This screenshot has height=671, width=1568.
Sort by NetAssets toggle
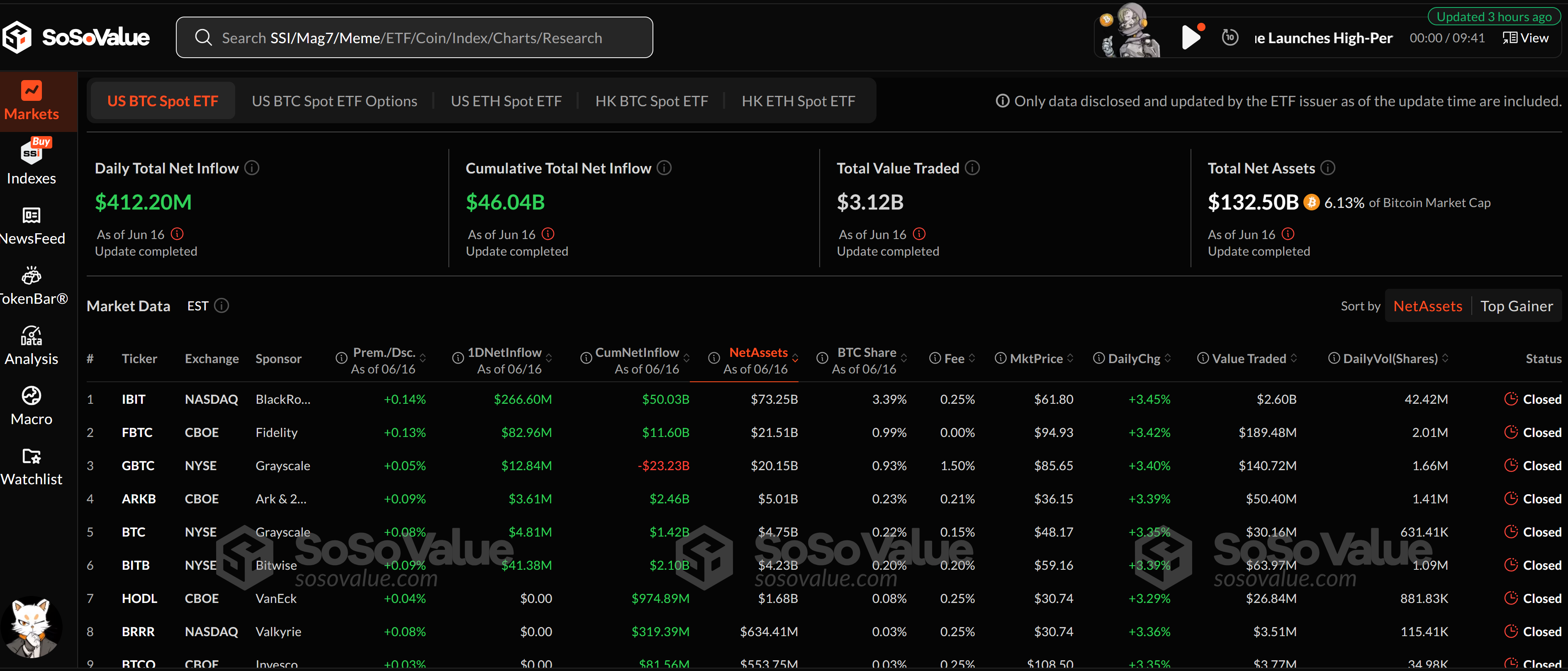click(x=1427, y=306)
